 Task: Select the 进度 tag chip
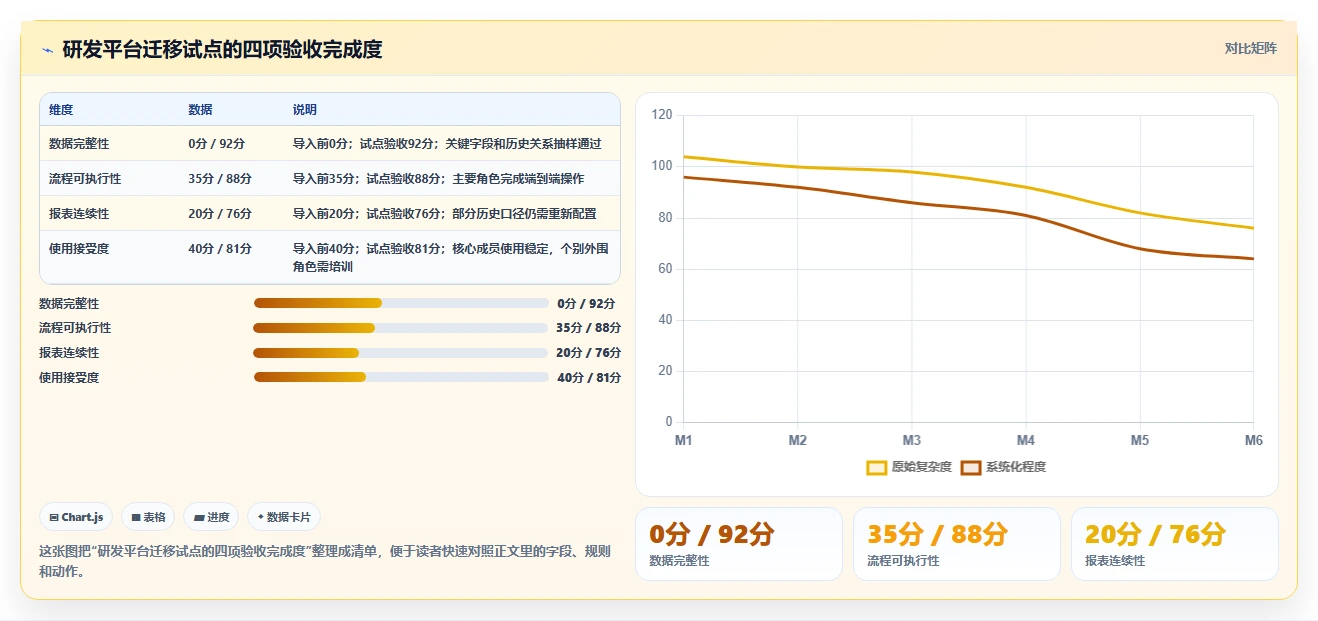tap(211, 517)
